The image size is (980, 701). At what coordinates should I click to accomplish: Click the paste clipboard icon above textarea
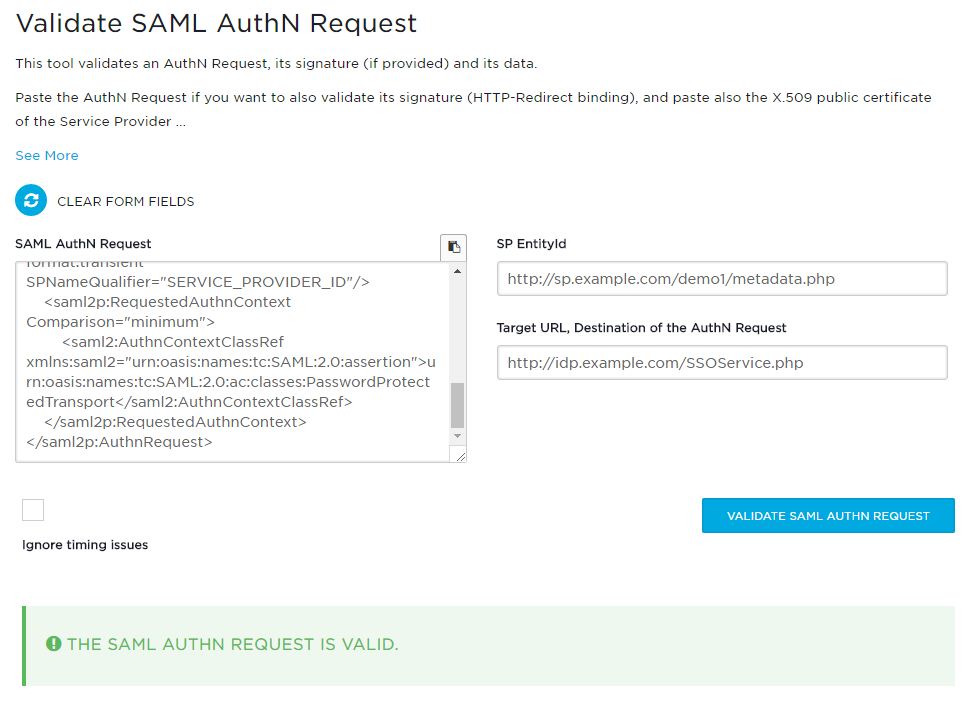[x=454, y=247]
